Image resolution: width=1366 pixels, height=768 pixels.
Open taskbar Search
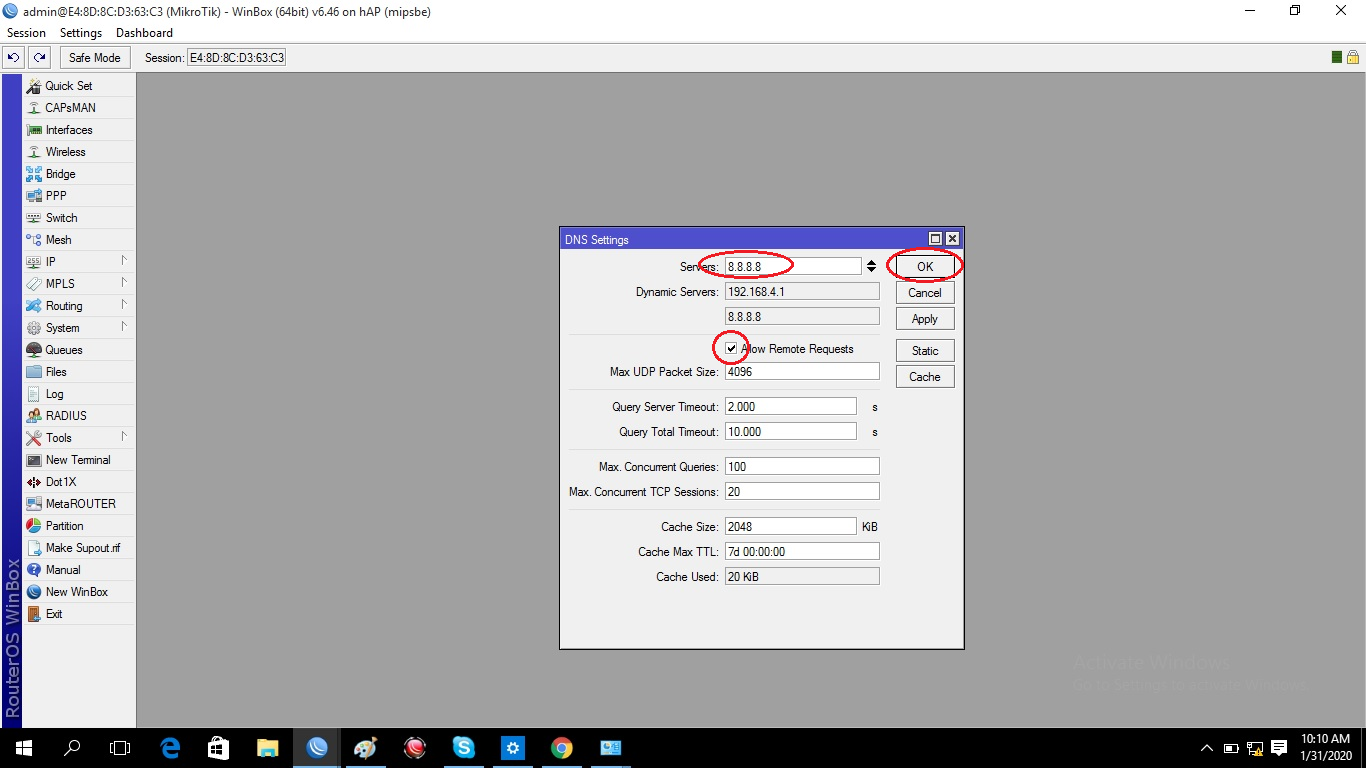click(72, 748)
